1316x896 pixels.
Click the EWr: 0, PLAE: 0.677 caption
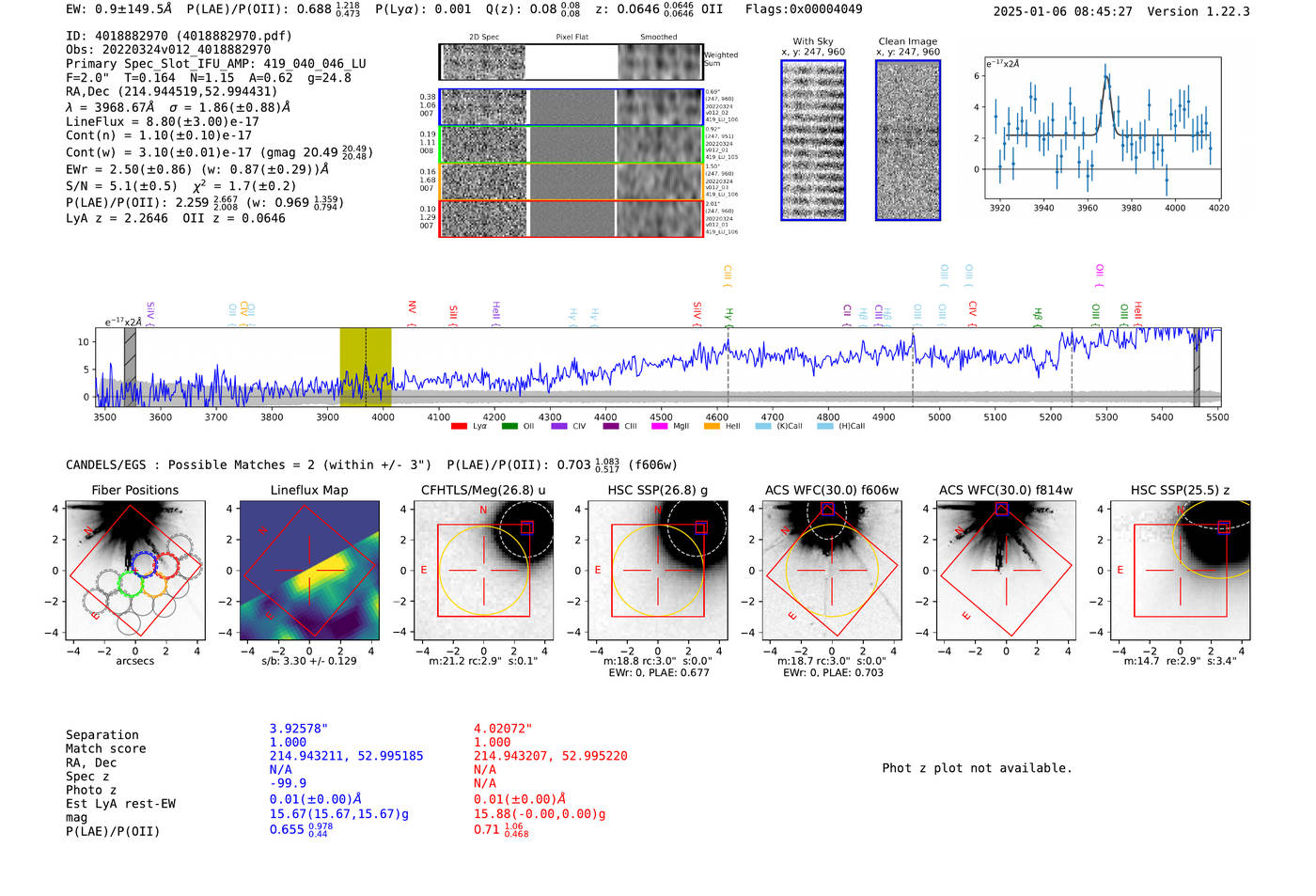(x=658, y=673)
